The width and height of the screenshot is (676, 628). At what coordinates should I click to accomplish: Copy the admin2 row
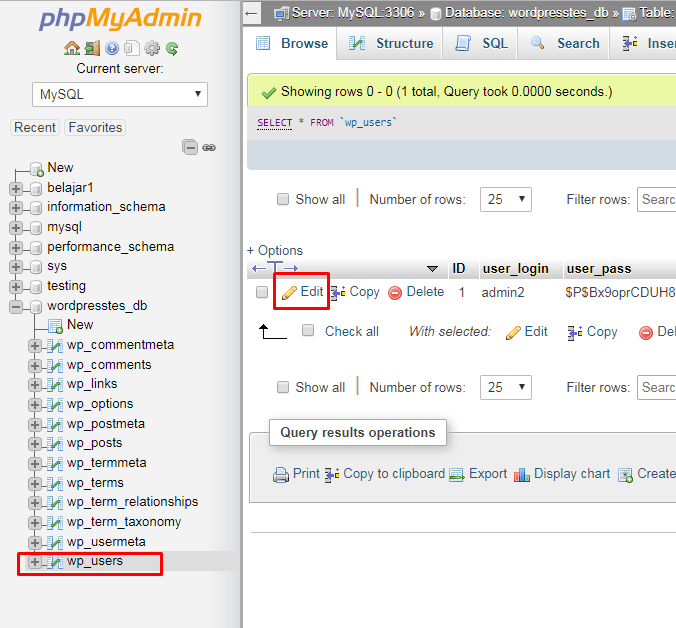click(x=356, y=292)
